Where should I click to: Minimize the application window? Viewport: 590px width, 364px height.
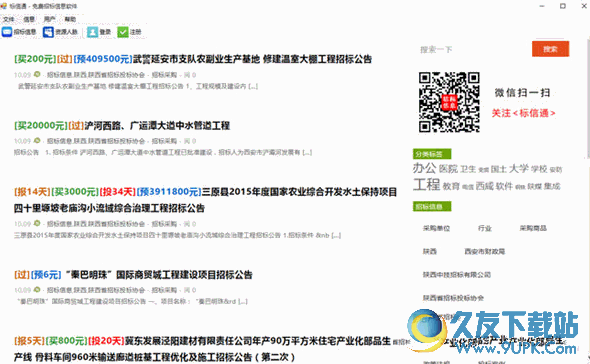tap(542, 6)
